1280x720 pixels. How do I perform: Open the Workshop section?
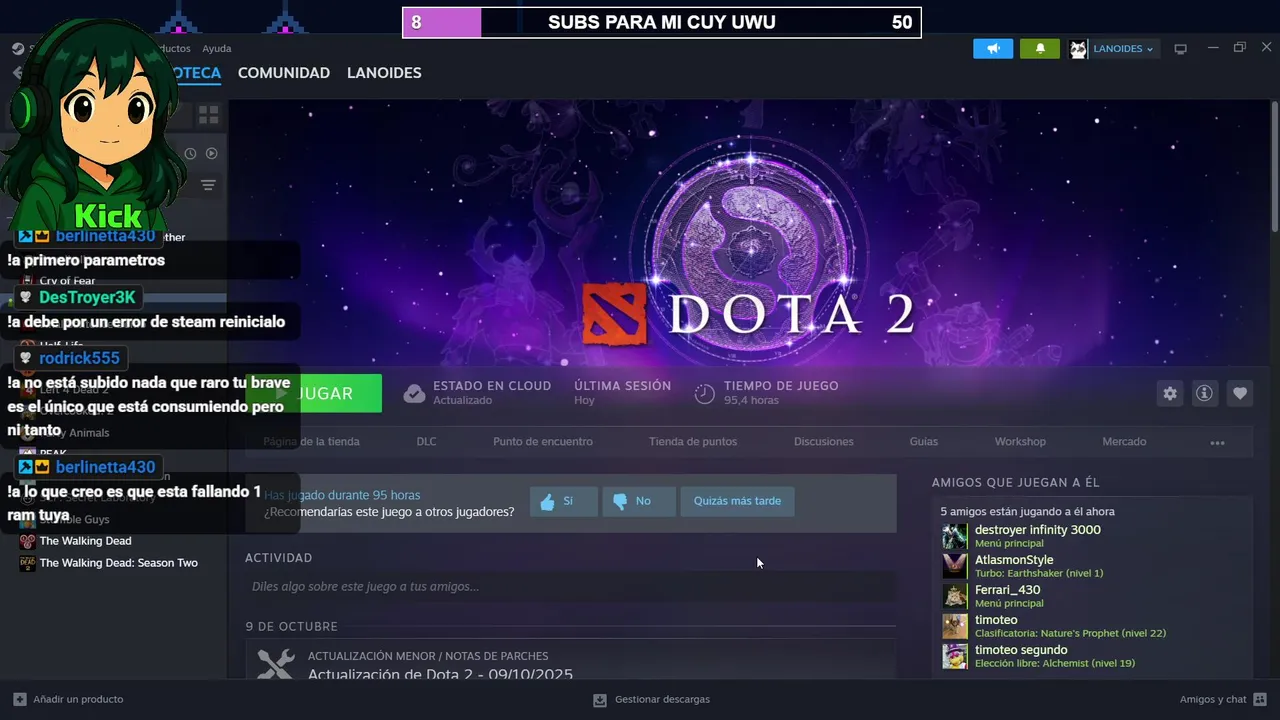coord(1020,441)
